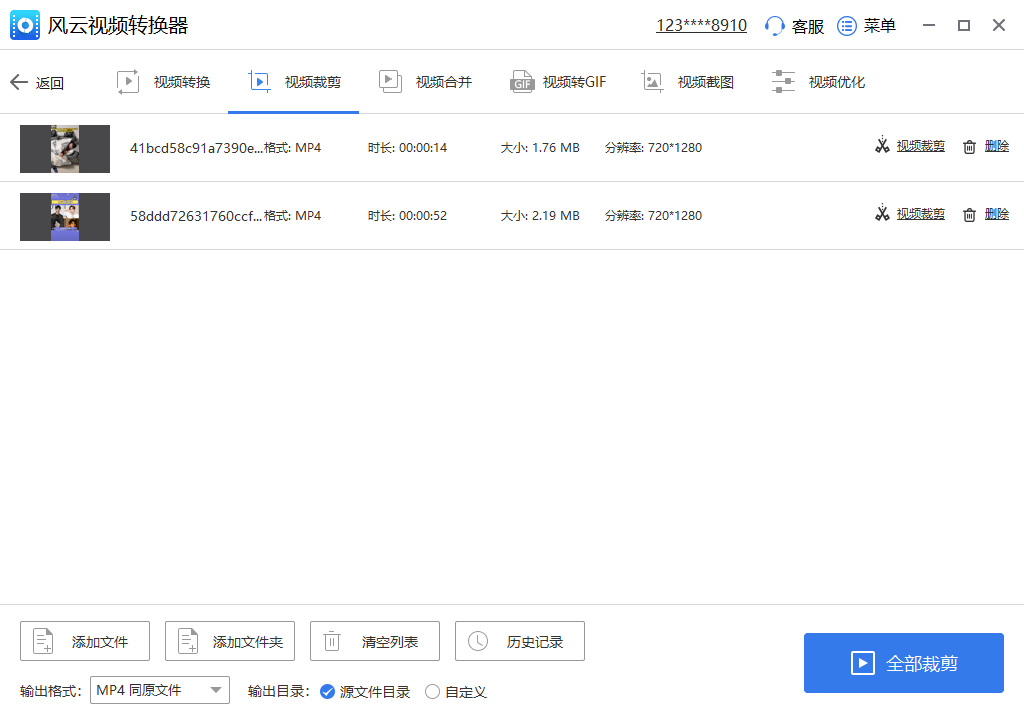Click the scissors icon to trim the first video
Image resolution: width=1024 pixels, height=720 pixels.
pyautogui.click(x=882, y=146)
